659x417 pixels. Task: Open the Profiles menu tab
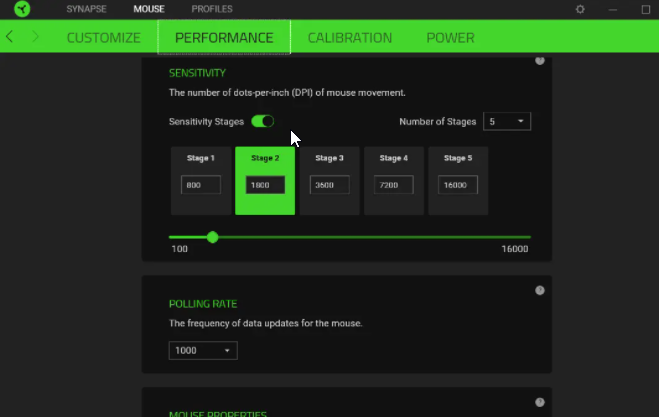[x=212, y=9]
